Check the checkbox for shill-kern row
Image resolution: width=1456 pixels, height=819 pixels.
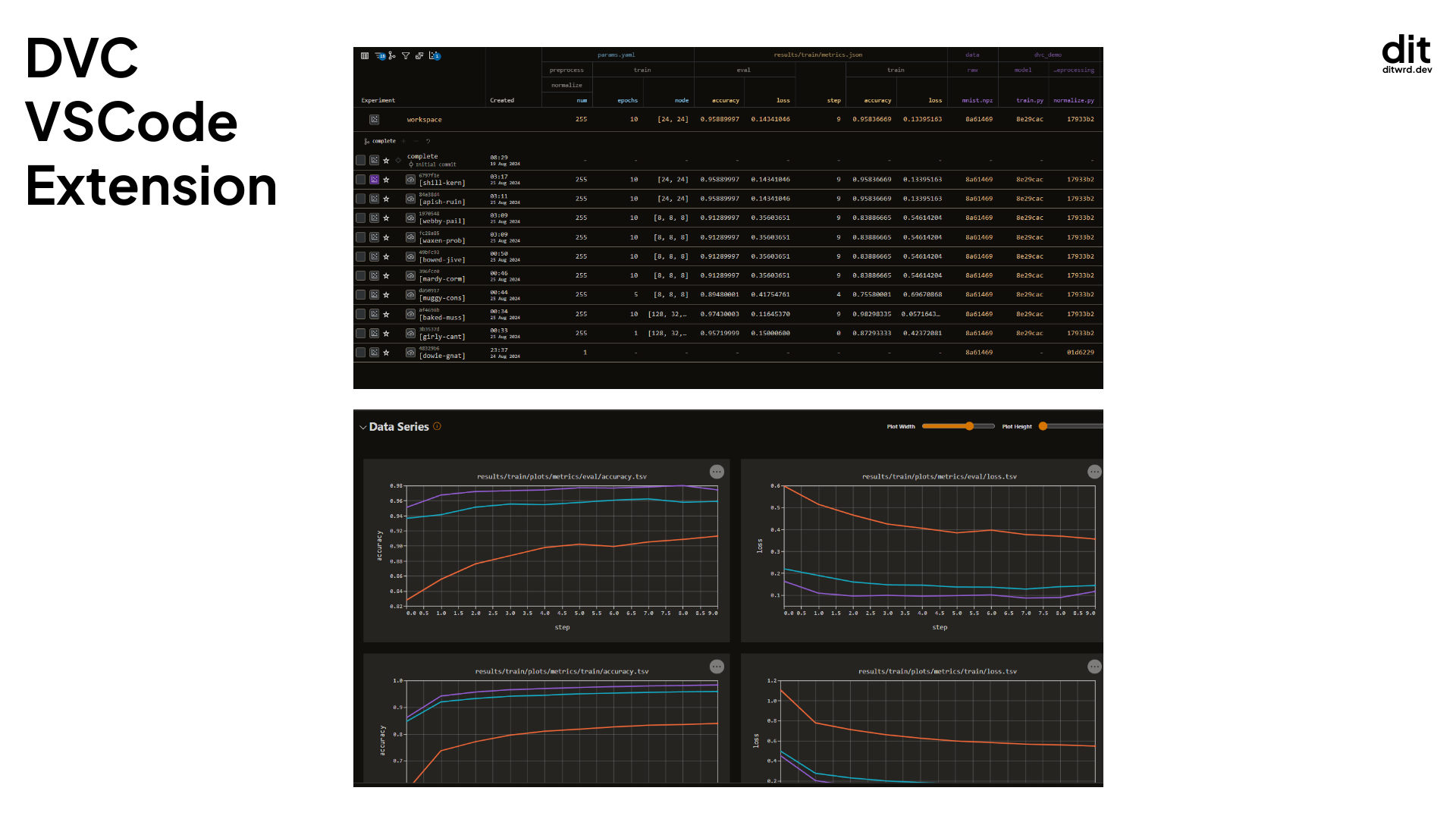tap(361, 180)
